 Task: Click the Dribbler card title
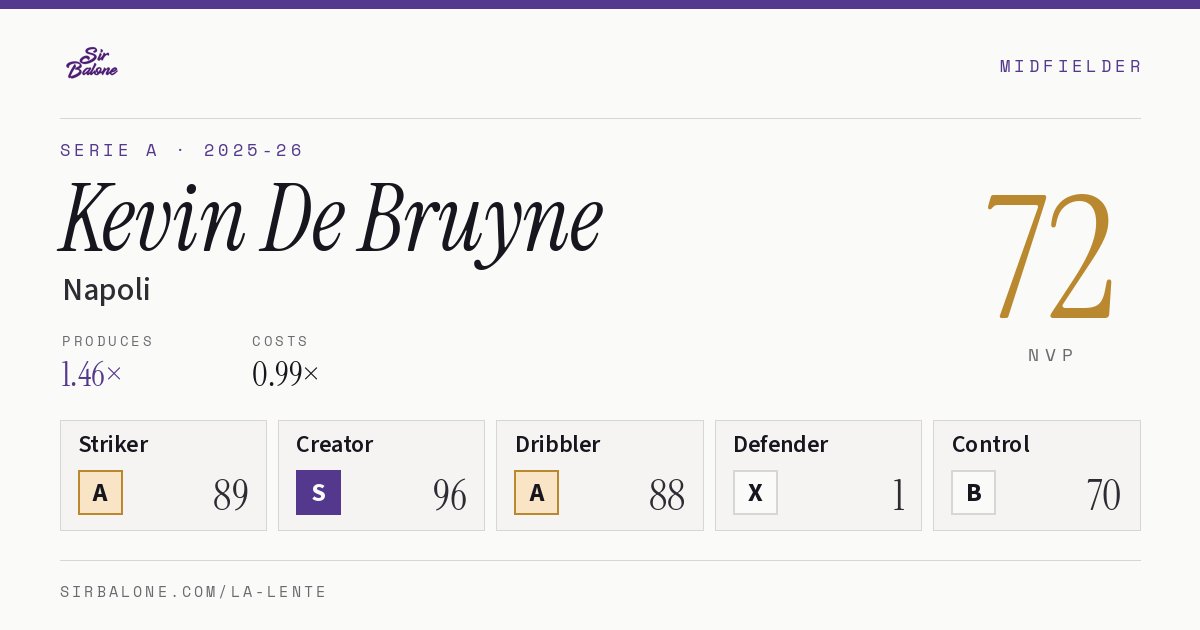tap(555, 444)
